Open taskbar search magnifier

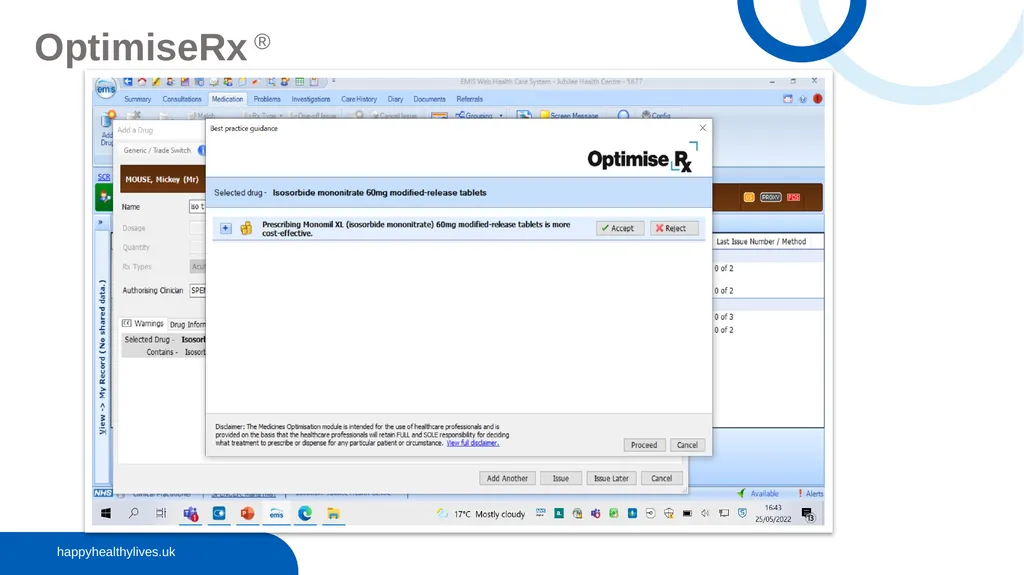click(x=133, y=514)
